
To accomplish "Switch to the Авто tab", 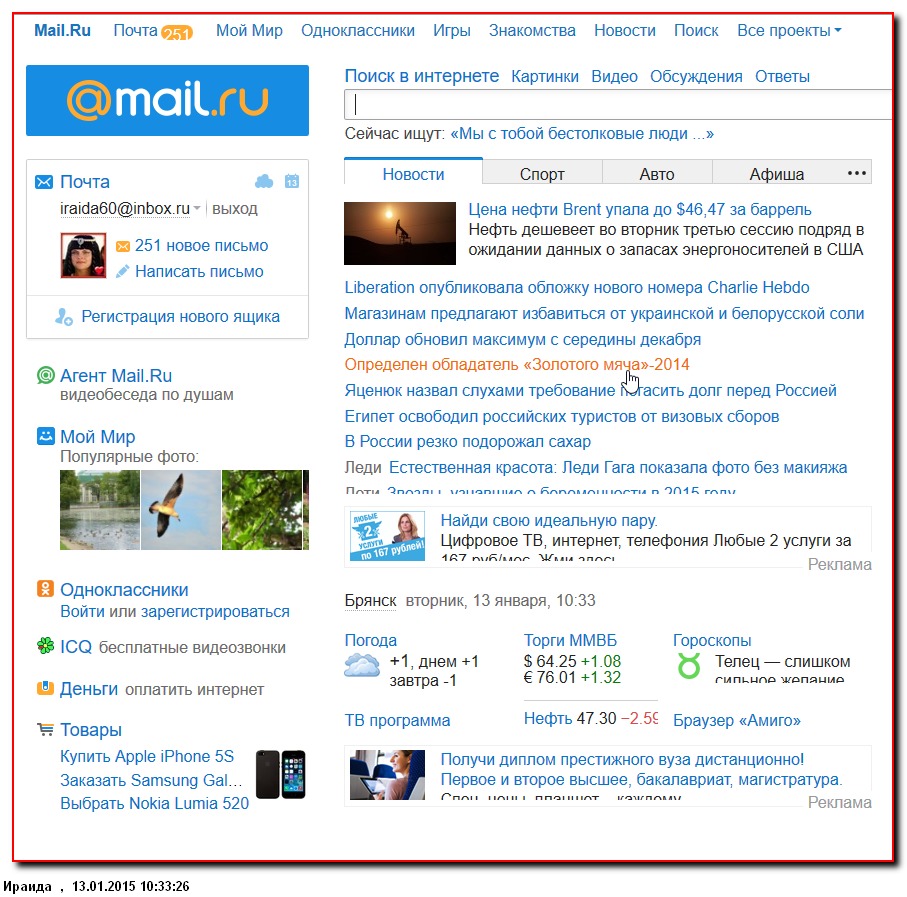I will [x=657, y=174].
